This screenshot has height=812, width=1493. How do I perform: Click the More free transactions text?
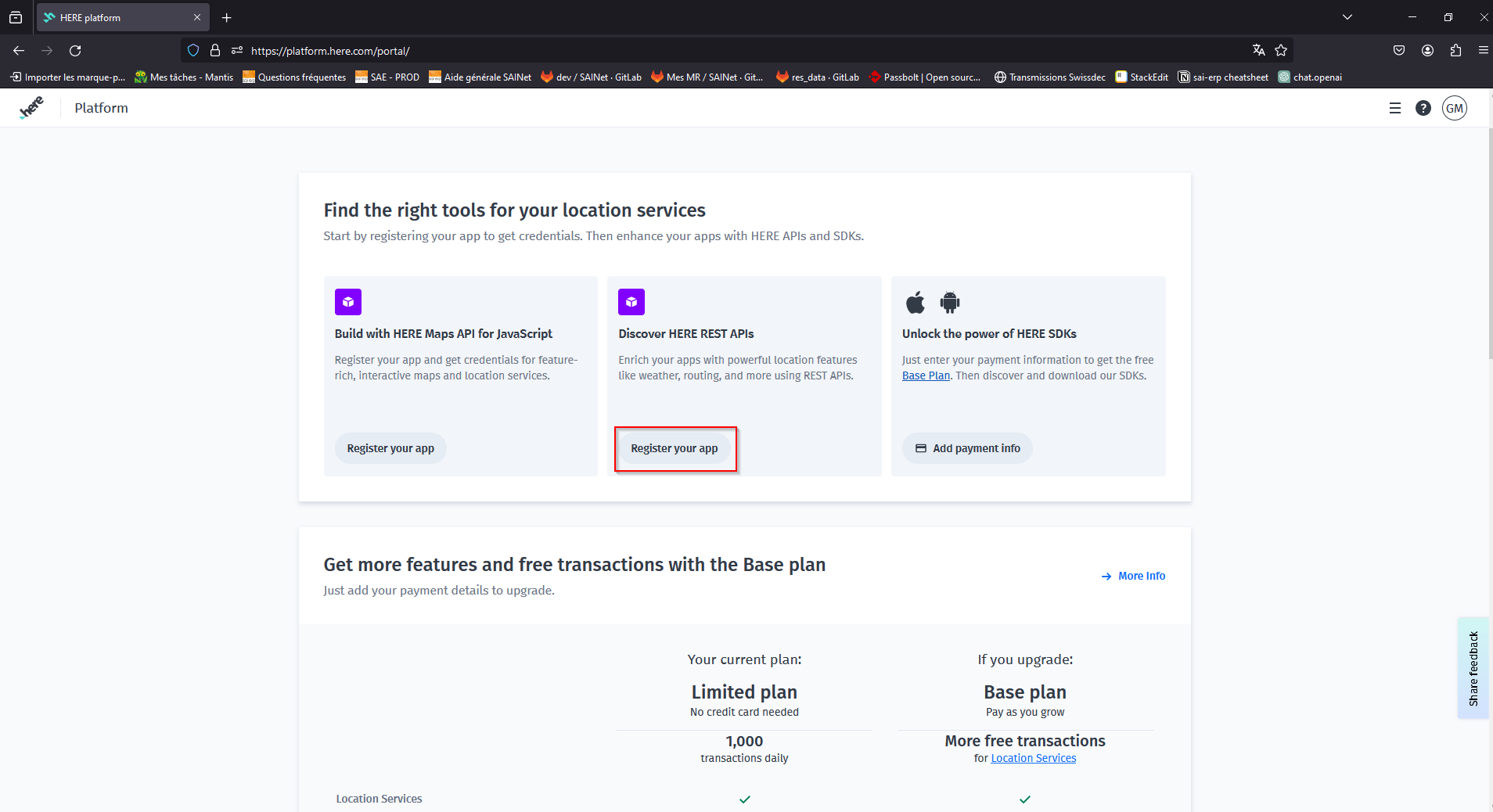pos(1025,741)
